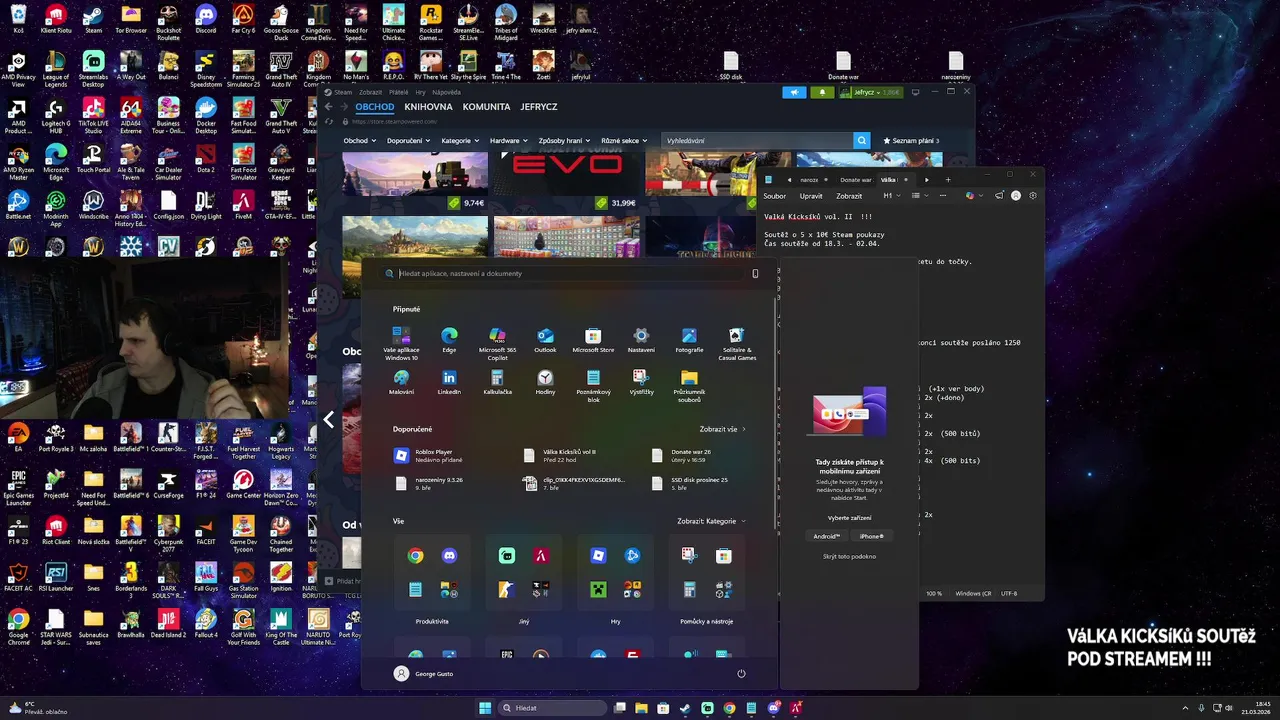Screen dimensions: 1280x720
Task: Open LinkedIn pinned app
Action: pyautogui.click(x=449, y=382)
